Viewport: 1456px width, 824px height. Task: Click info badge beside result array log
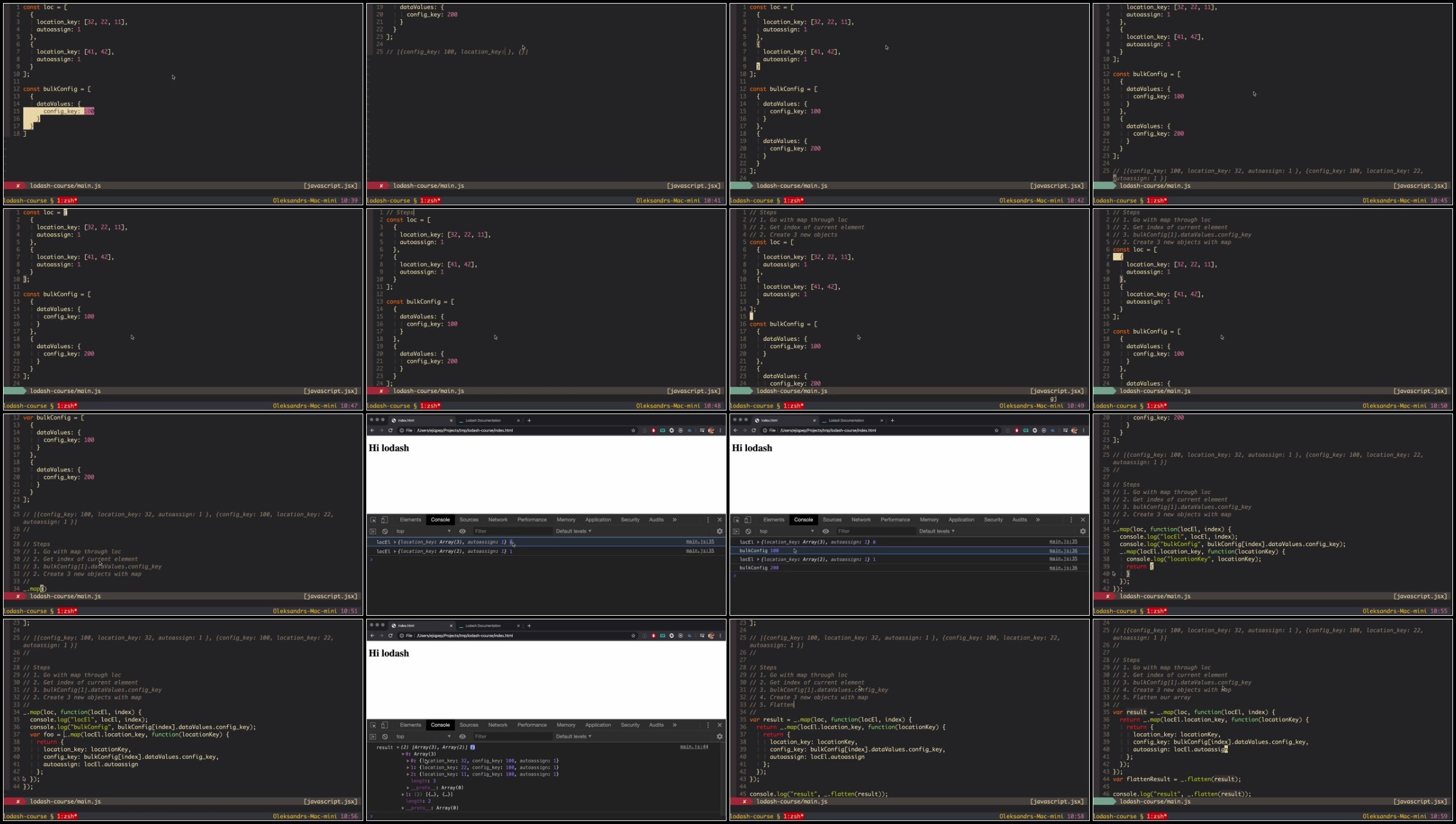point(473,747)
